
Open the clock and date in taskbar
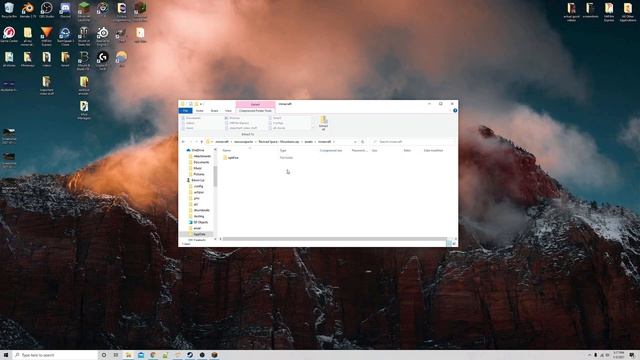click(618, 355)
